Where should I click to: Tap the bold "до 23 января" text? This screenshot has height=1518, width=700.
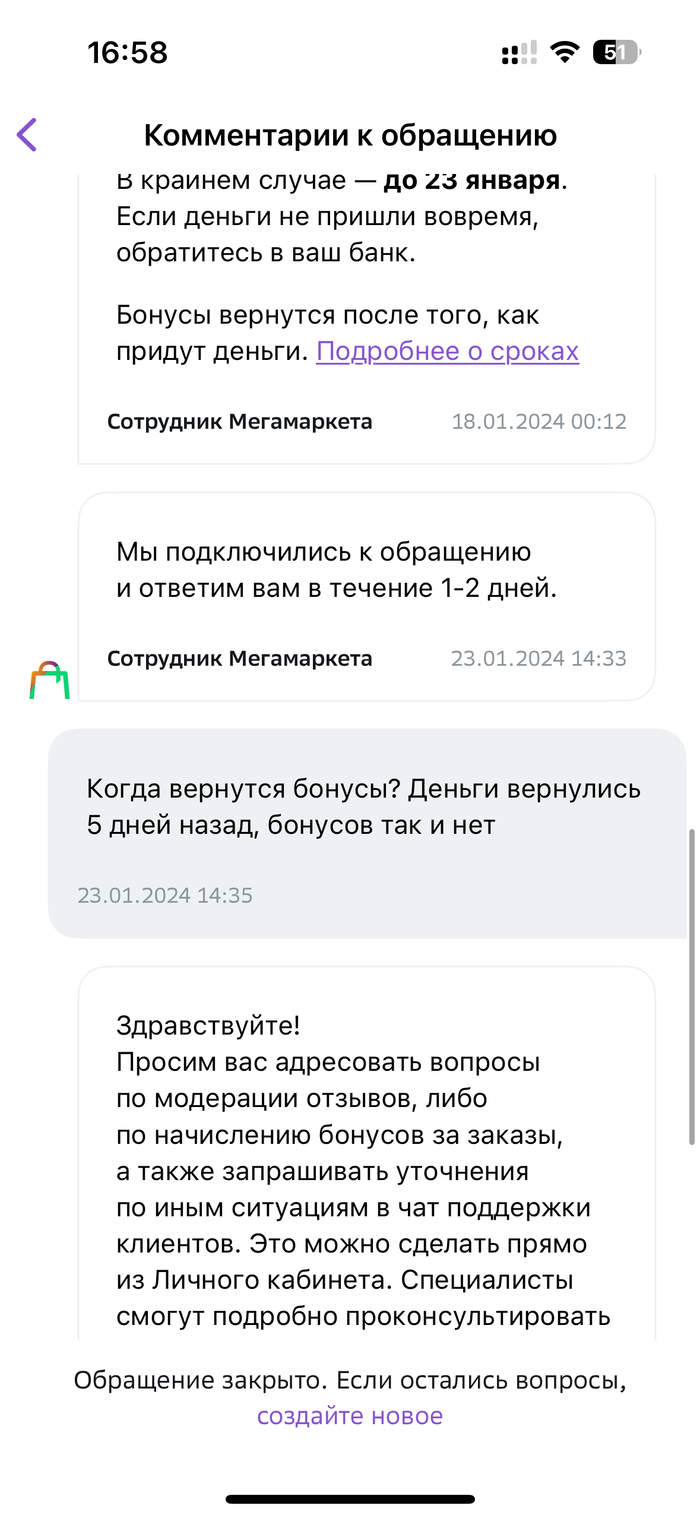471,182
